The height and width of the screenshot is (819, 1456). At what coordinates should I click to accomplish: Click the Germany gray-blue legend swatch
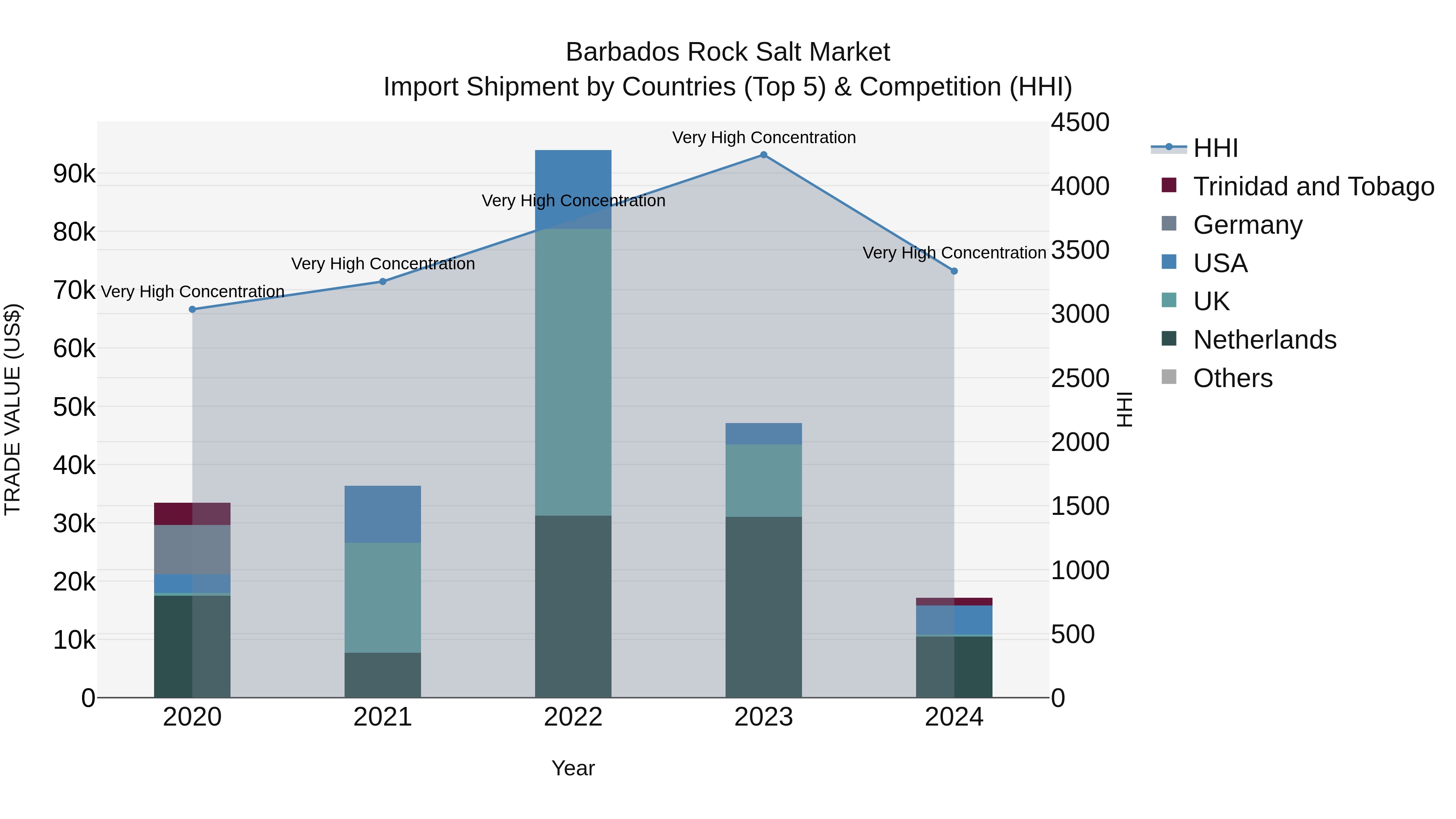1169,223
